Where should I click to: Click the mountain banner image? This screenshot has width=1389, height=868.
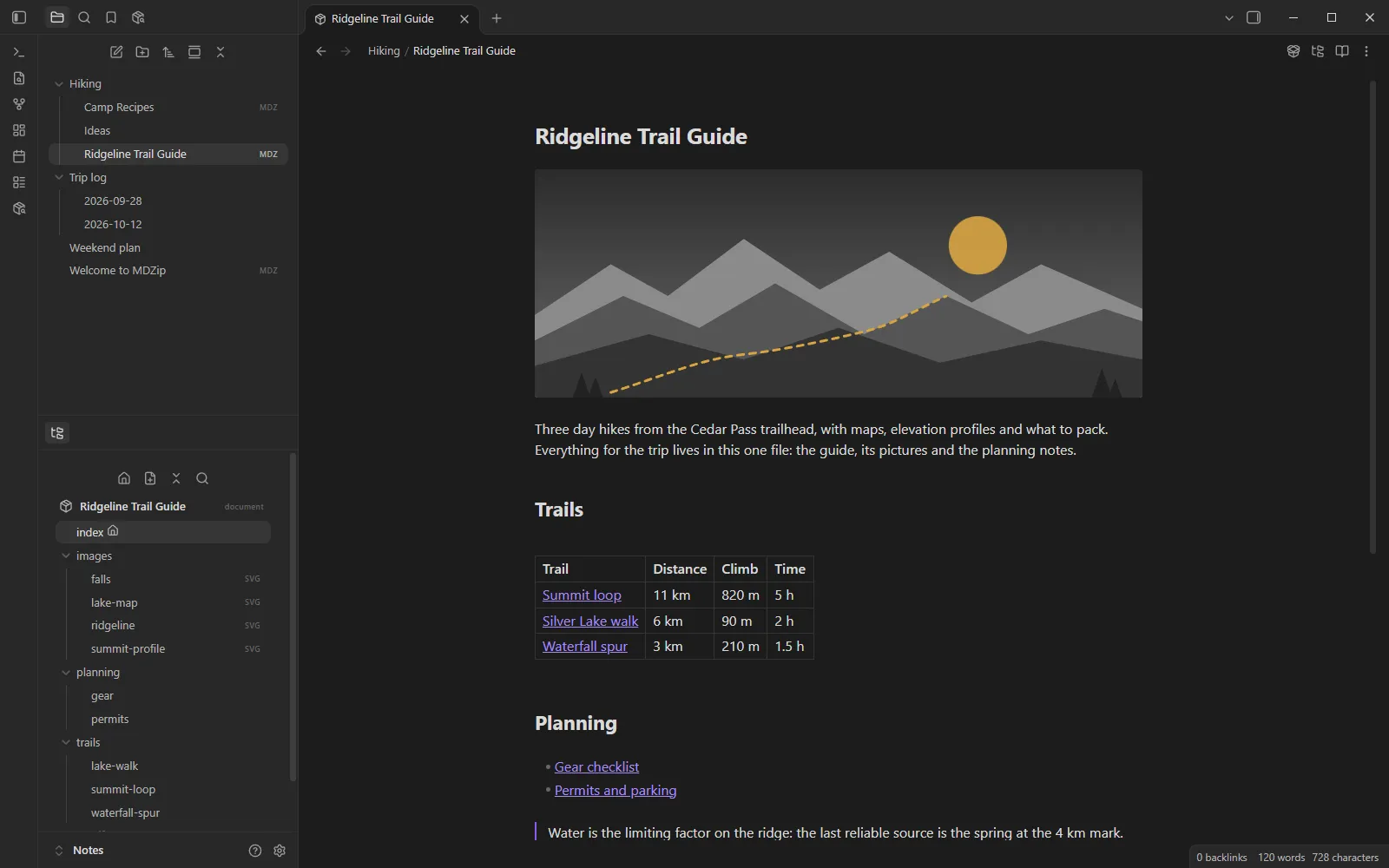coord(839,284)
